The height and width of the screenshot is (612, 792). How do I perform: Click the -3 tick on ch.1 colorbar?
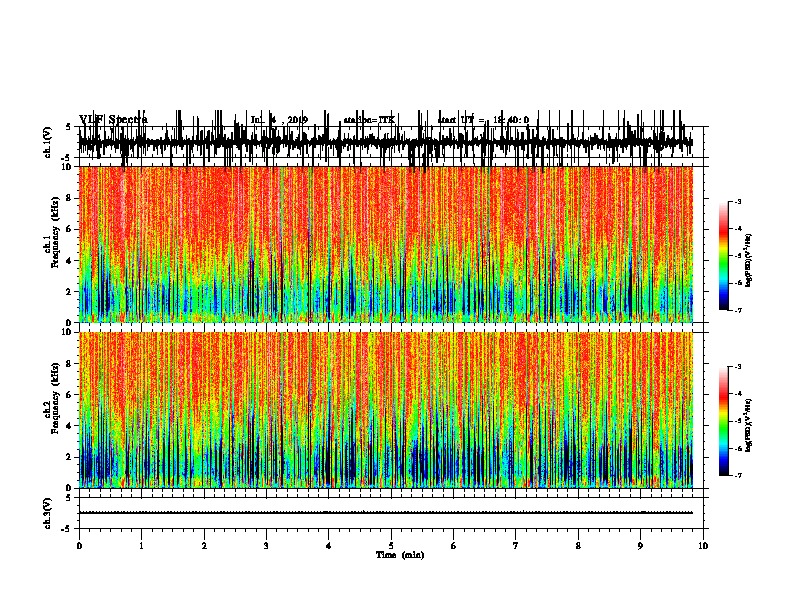click(737, 201)
